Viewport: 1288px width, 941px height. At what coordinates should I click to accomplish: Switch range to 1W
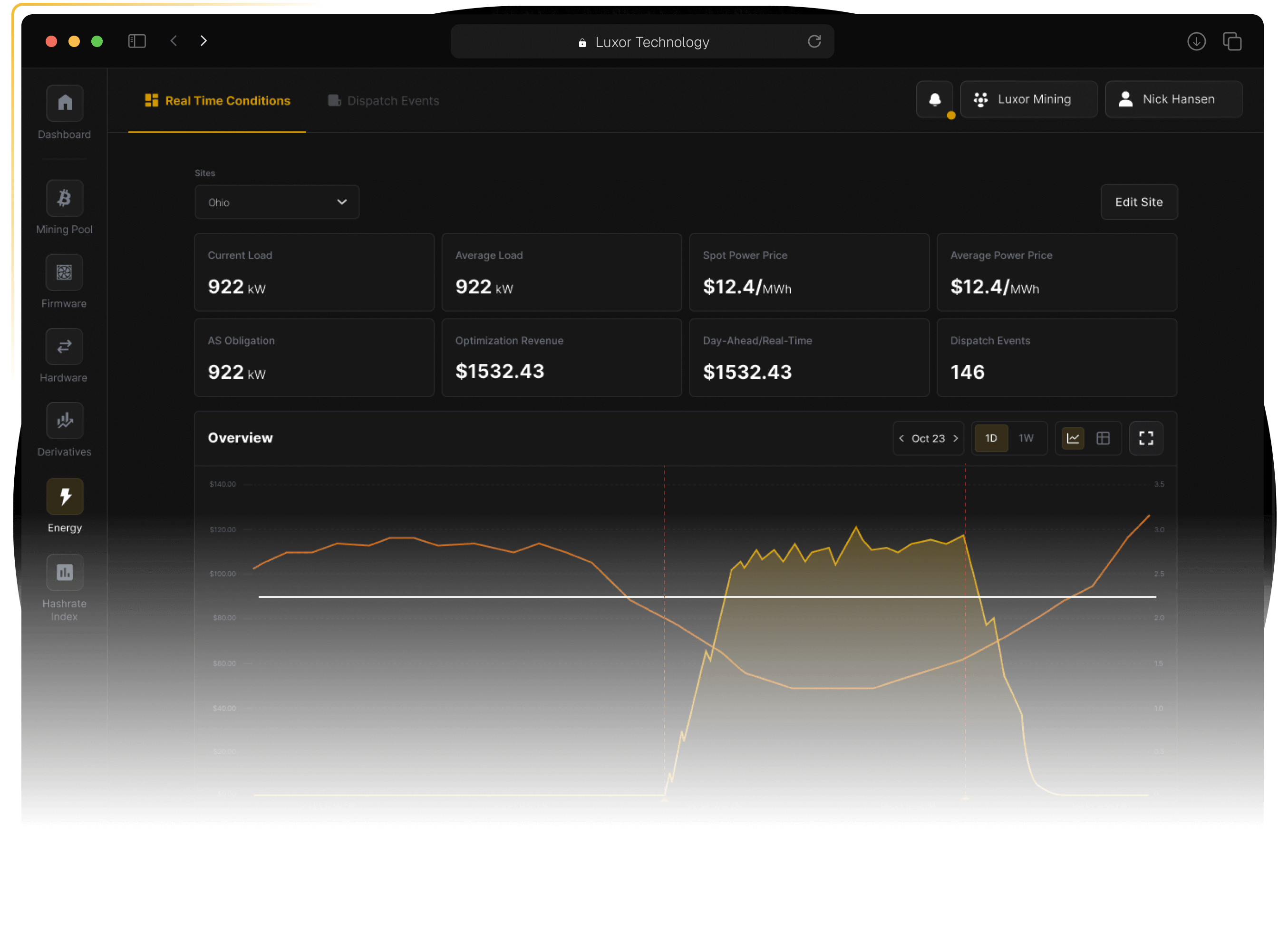click(1026, 438)
